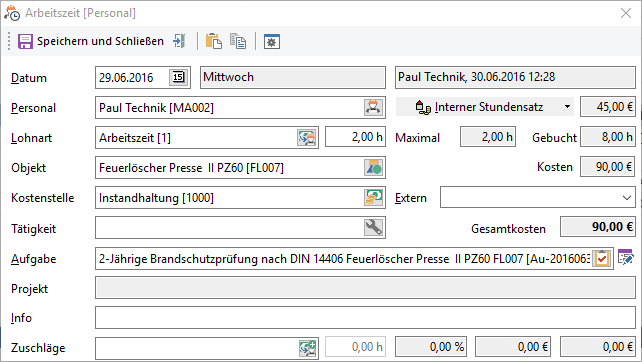Image resolution: width=642 pixels, height=362 pixels.
Task: Open the calendar picker in Datum field
Action: (178, 77)
